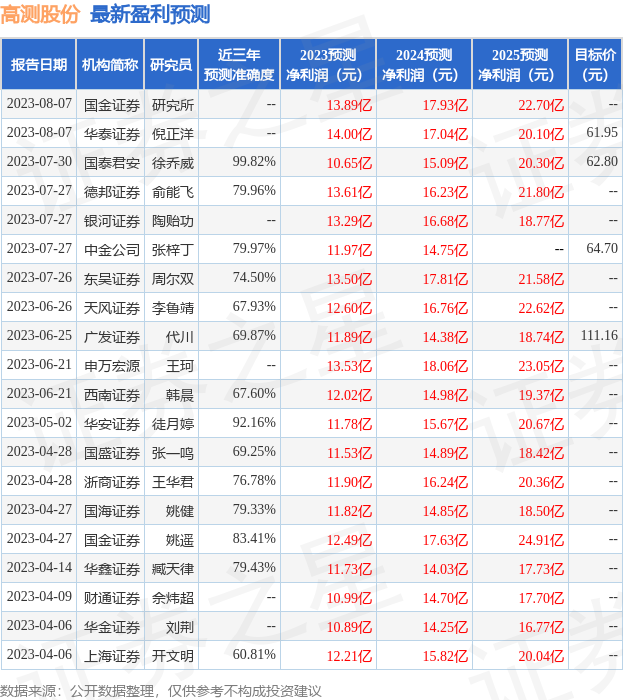Click researcher name 韩晨
623x700 pixels.
(x=180, y=395)
